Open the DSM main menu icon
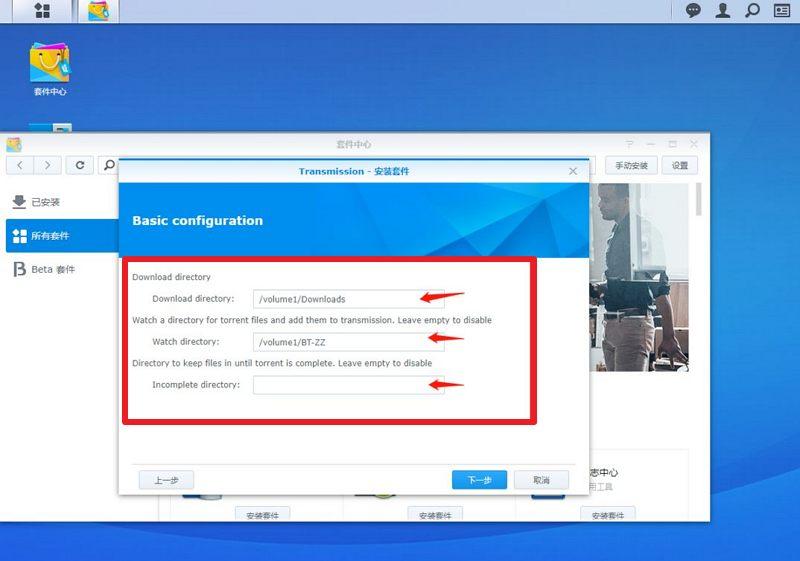This screenshot has height=561, width=800. click(x=42, y=11)
